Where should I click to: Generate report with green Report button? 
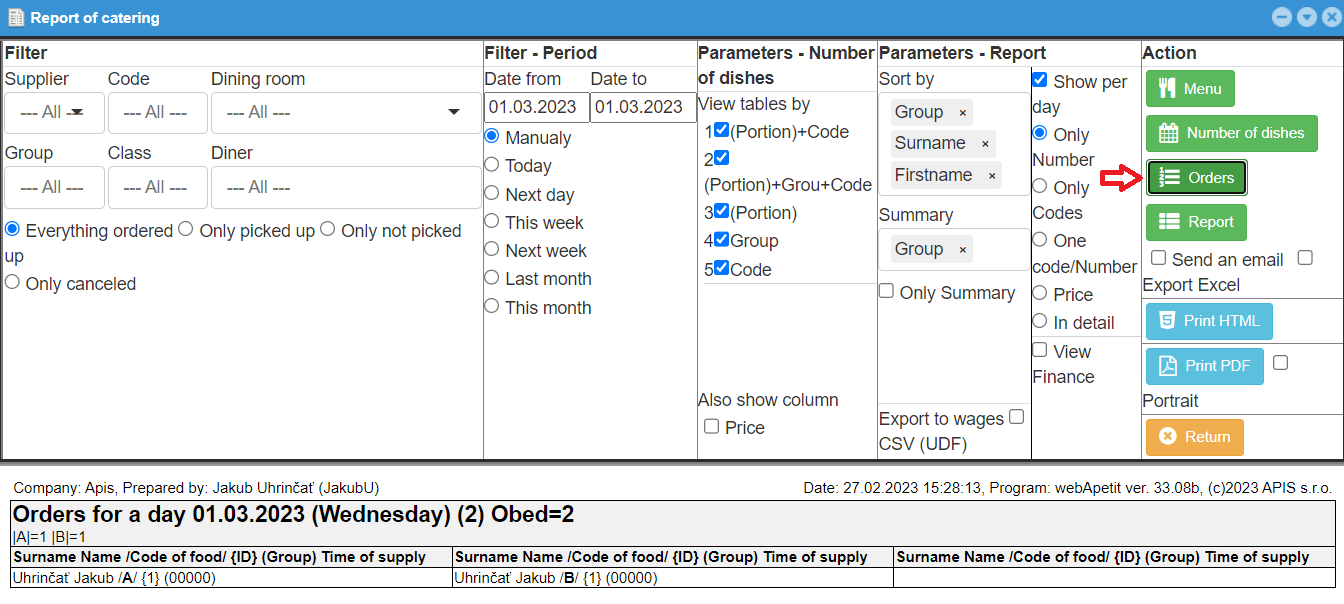pos(1196,222)
